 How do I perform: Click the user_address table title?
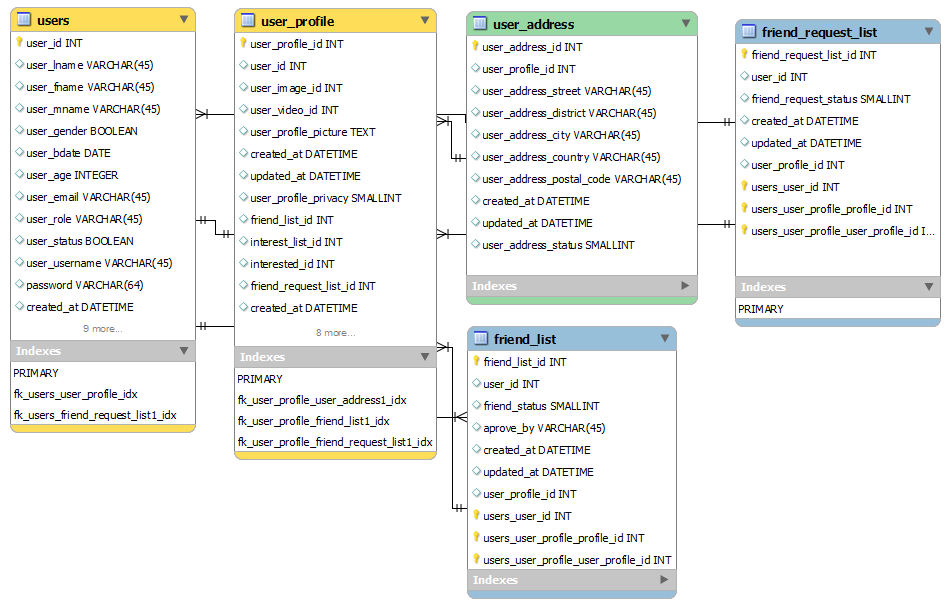coord(533,24)
